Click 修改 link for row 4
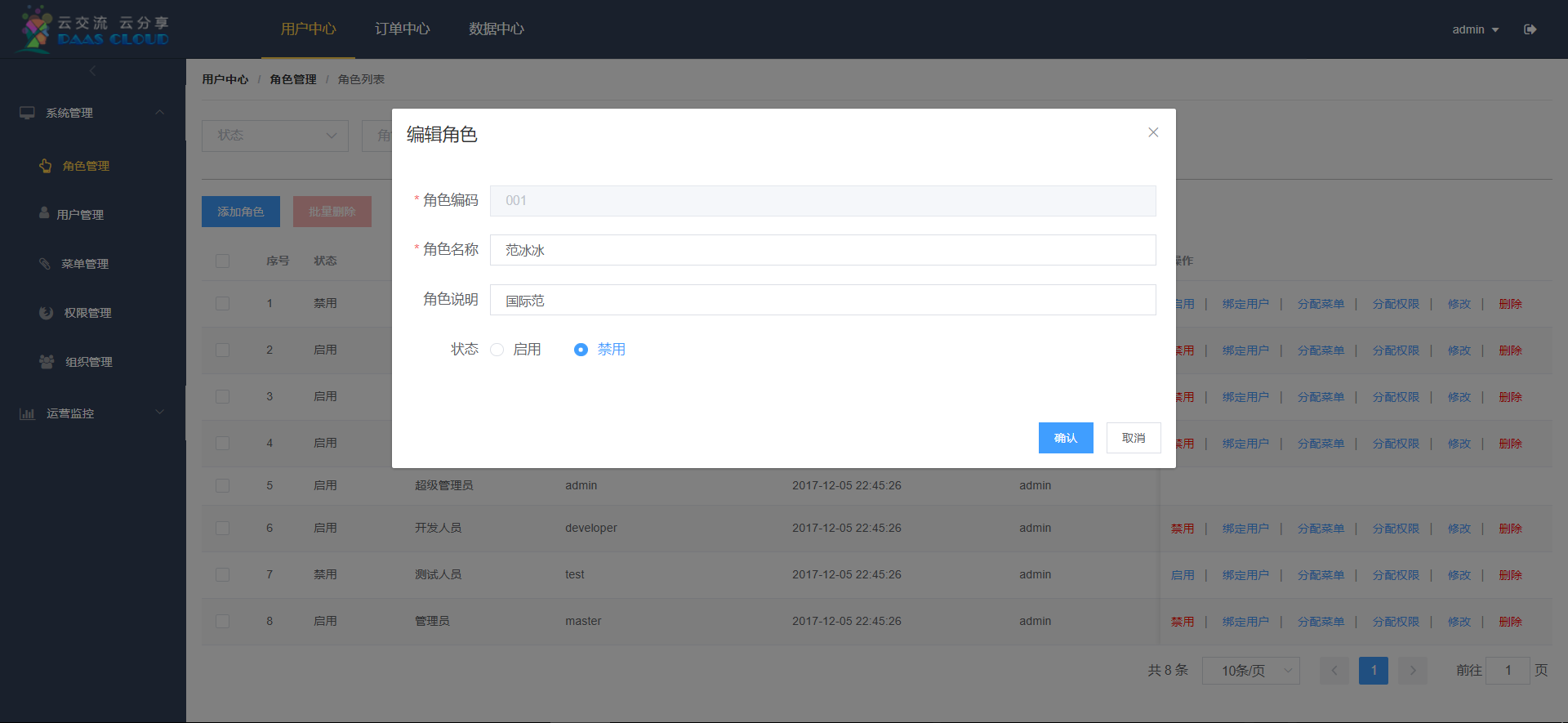The image size is (1568, 723). coord(1459,444)
